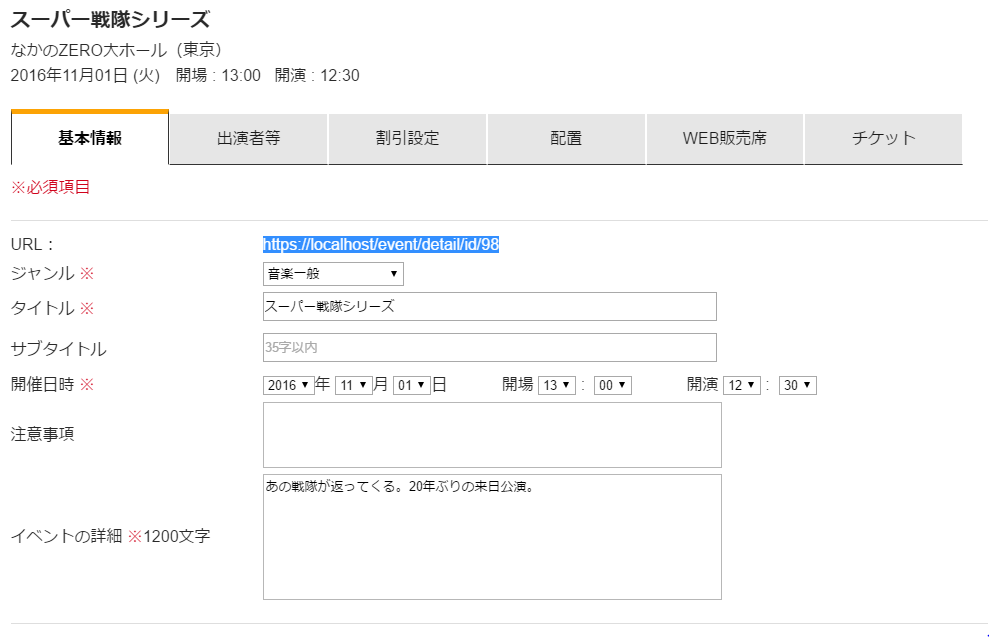The width and height of the screenshot is (989, 637).
Task: Click the サブタイトル field with 35字以内 placeholder
Action: tap(489, 347)
